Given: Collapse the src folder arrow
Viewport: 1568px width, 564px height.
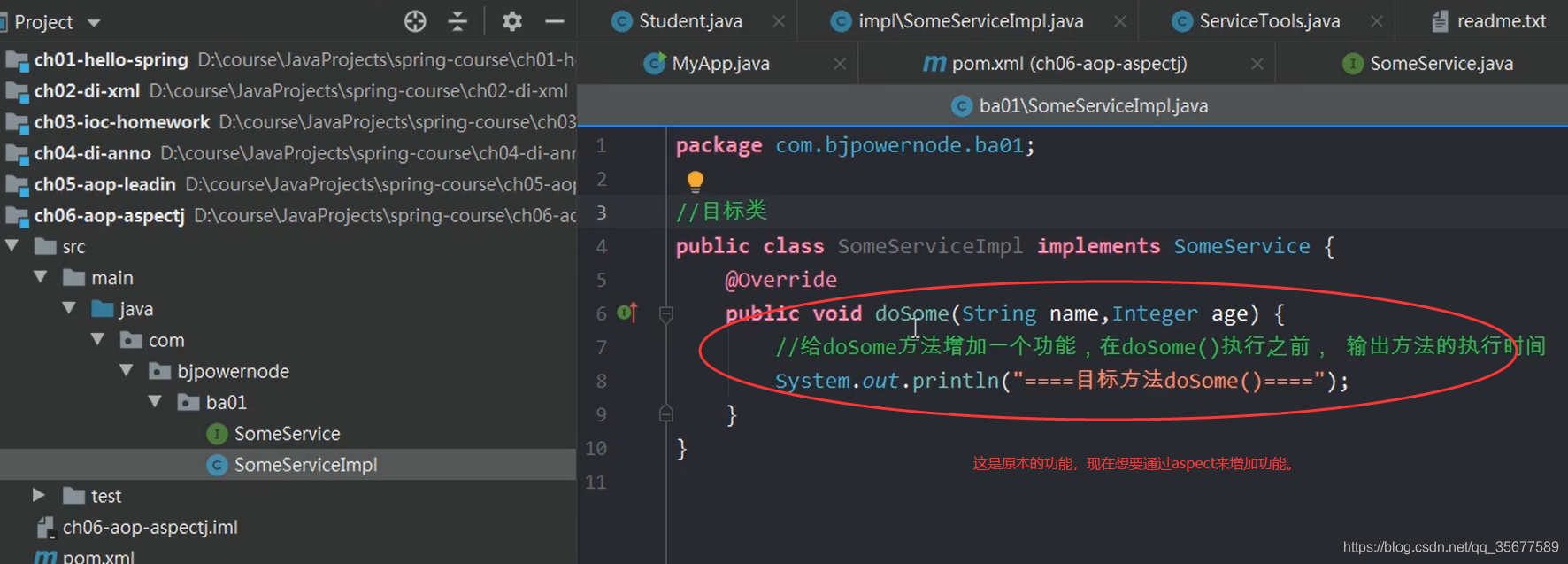Looking at the screenshot, I should click(x=12, y=246).
